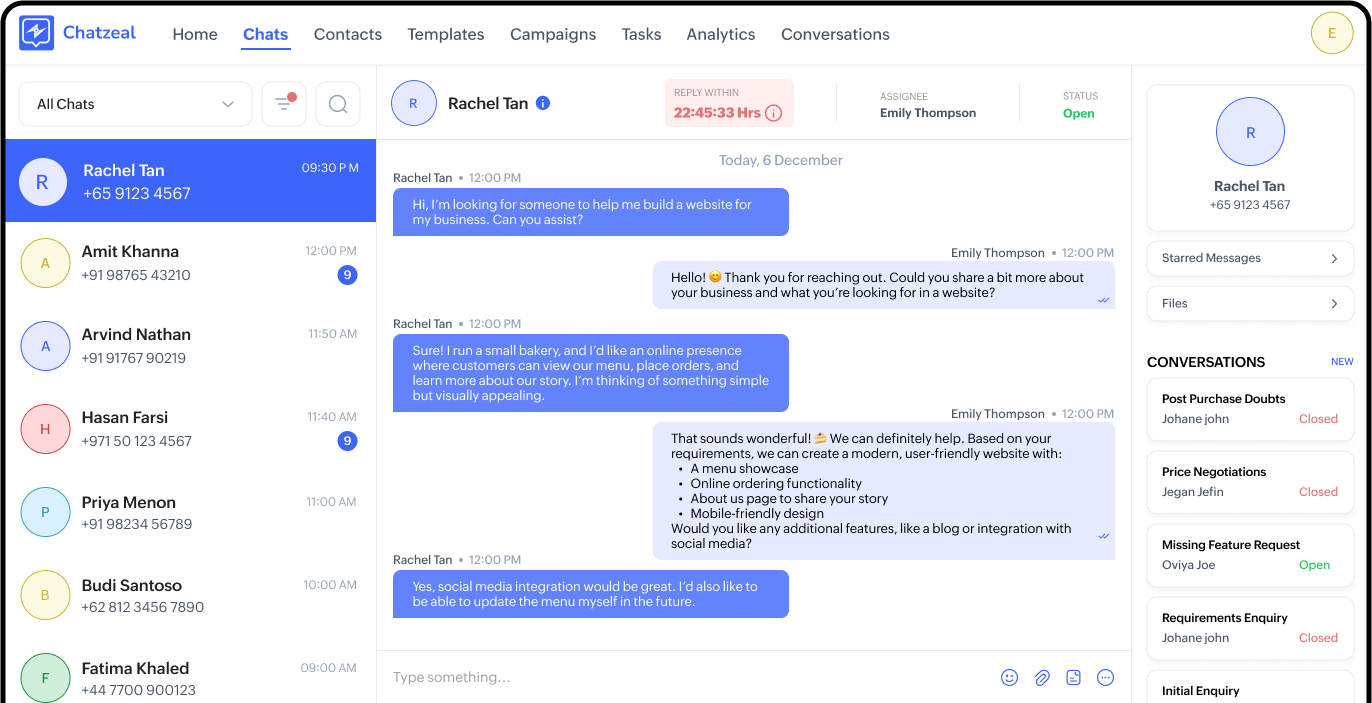1372x703 pixels.
Task: Open the Analytics tab
Action: coord(721,34)
